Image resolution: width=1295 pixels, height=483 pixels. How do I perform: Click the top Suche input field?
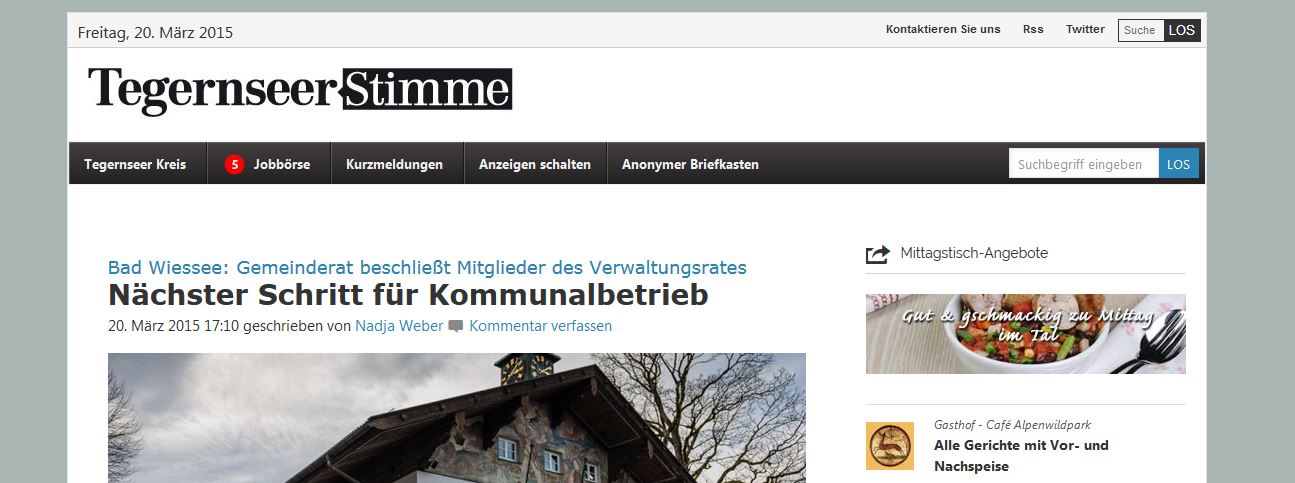1141,30
